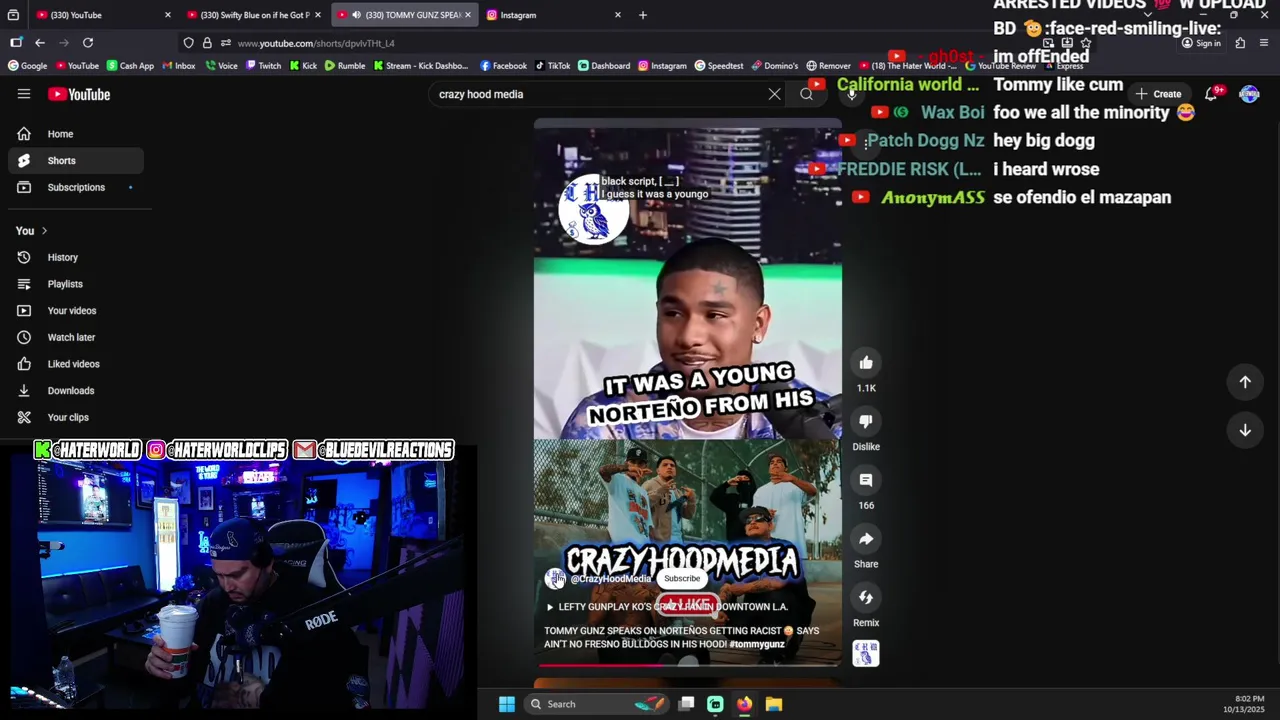Open Windows Start menu
The height and width of the screenshot is (720, 1280).
pyautogui.click(x=507, y=704)
